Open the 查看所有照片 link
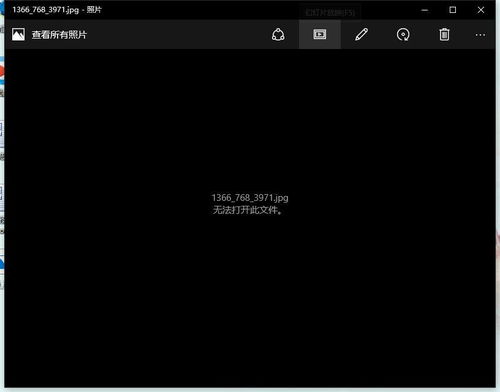 59,35
